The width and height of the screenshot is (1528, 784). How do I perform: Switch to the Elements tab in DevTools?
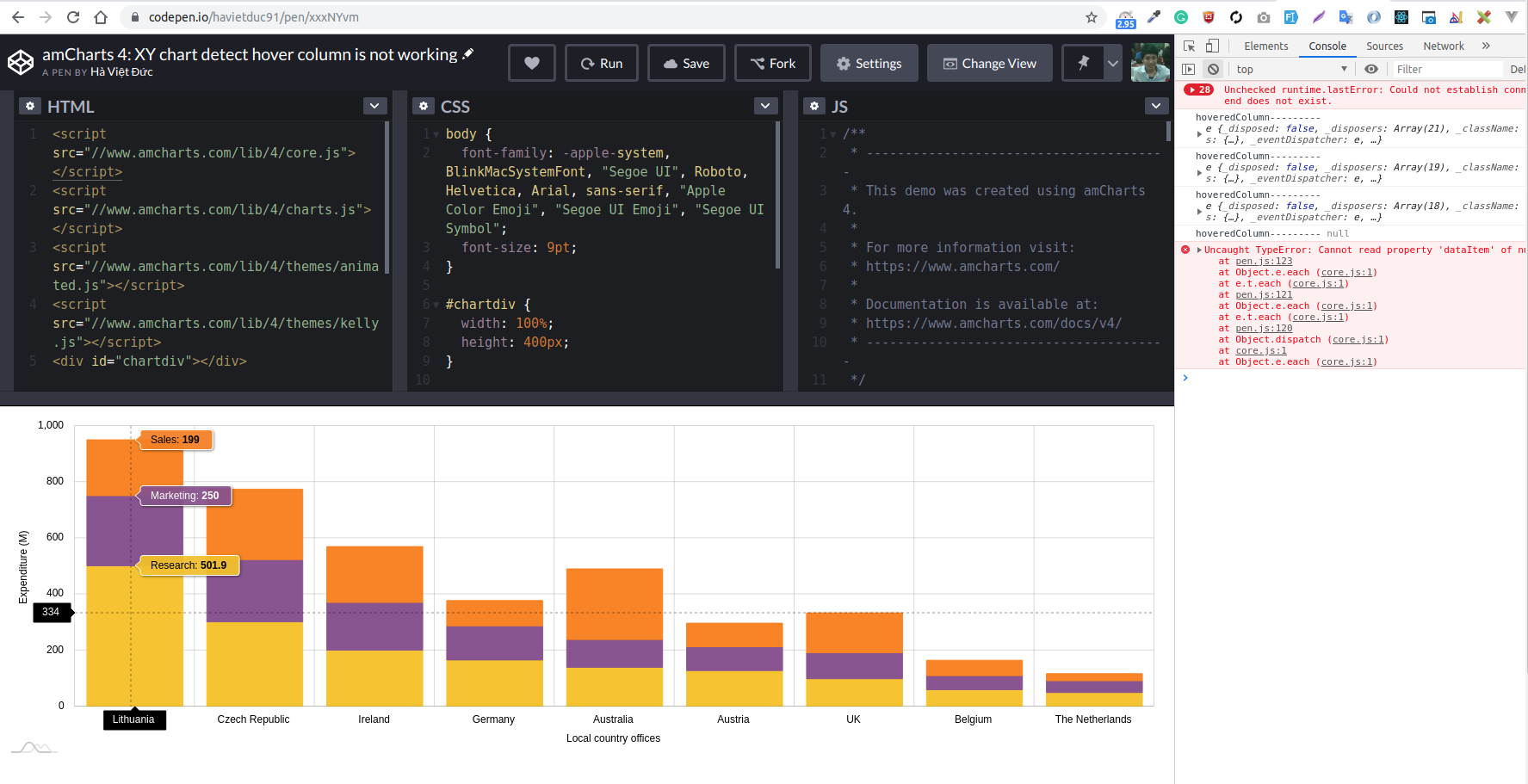click(1265, 46)
